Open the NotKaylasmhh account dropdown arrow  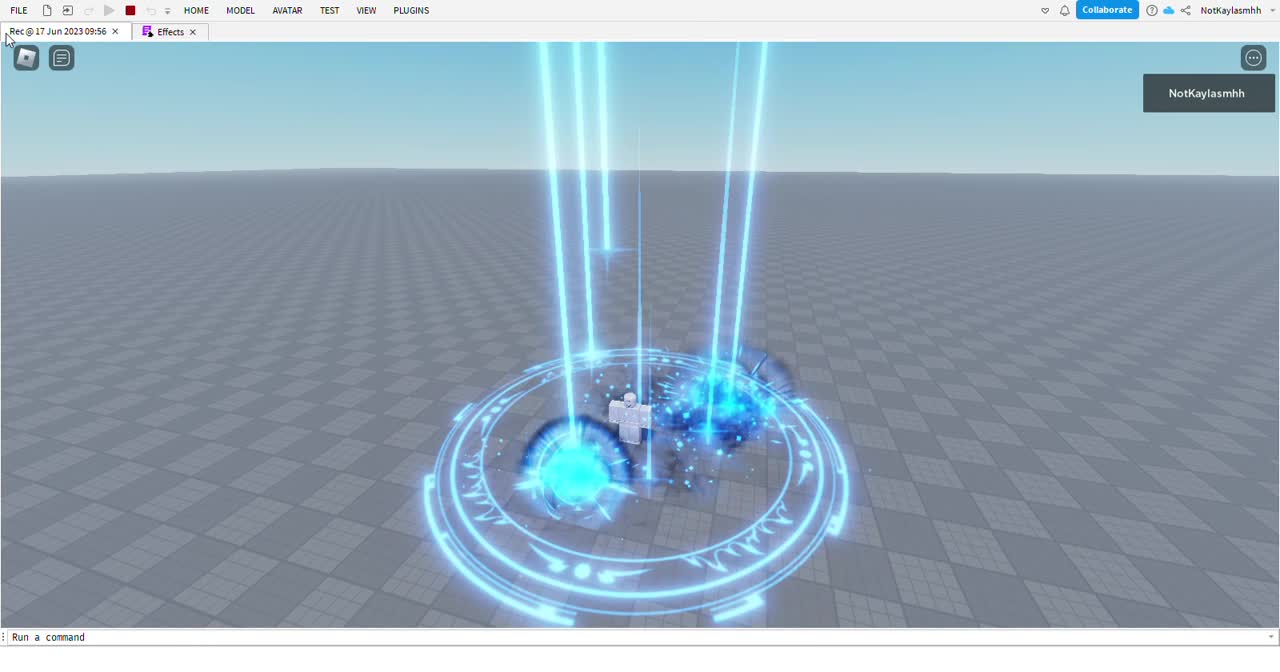click(x=1271, y=10)
